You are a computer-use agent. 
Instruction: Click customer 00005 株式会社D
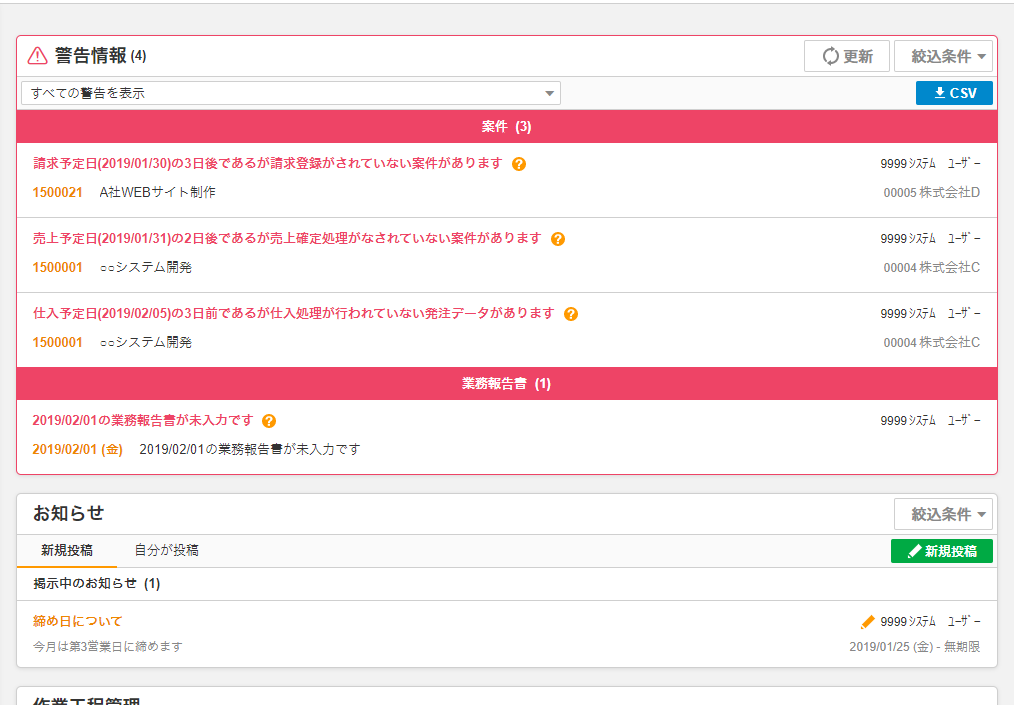[x=932, y=192]
